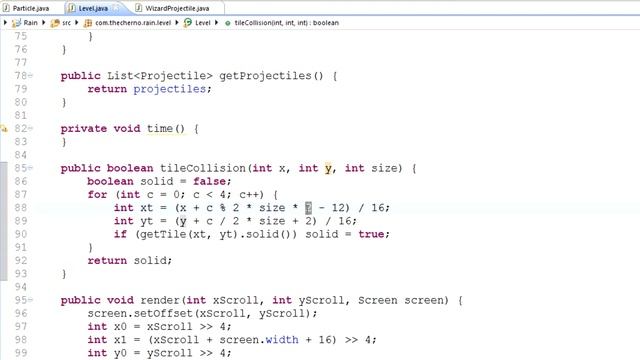
Task: Click the Rain project icon in breadcrumb
Action: 16,23
